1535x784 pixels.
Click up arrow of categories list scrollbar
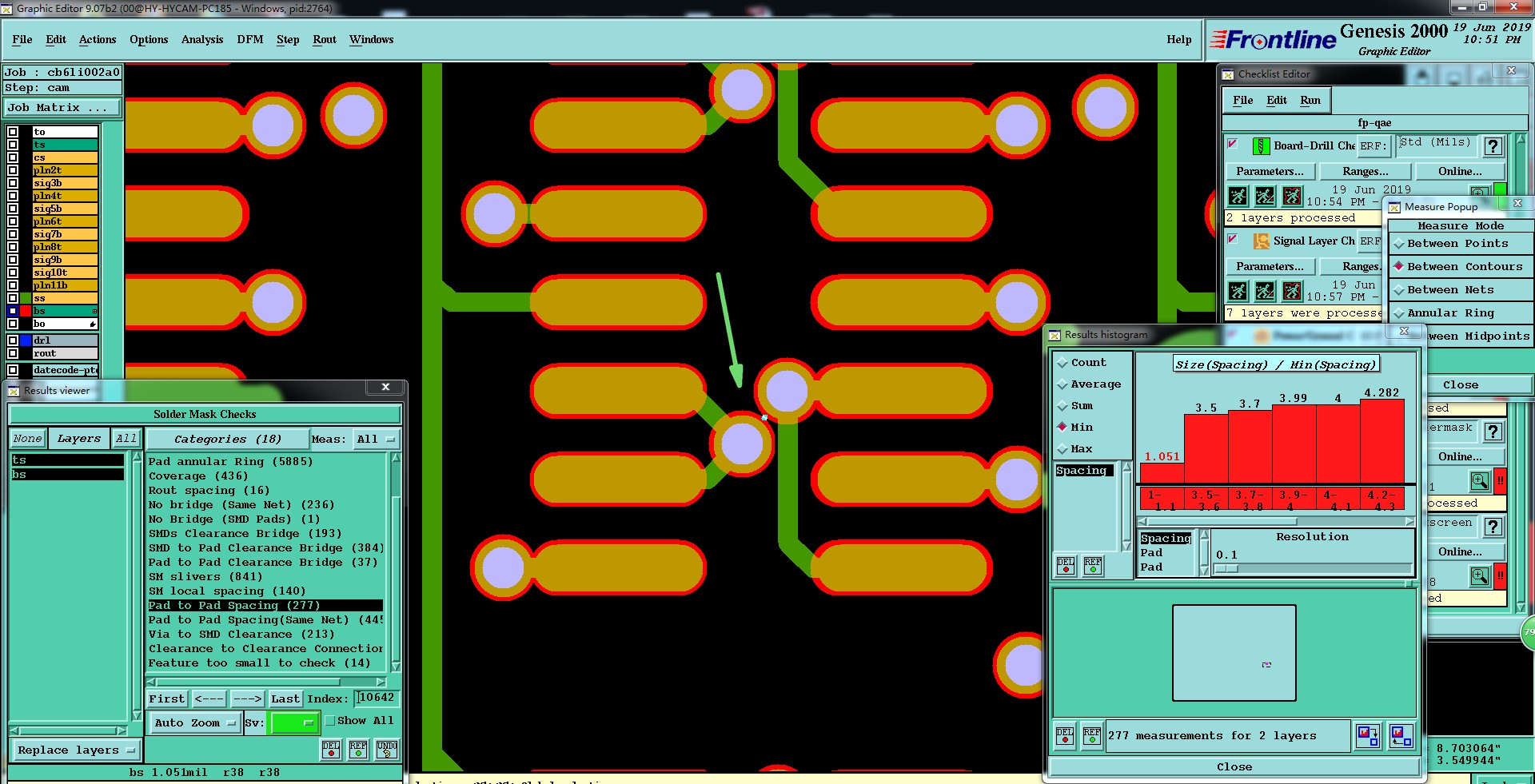click(395, 458)
